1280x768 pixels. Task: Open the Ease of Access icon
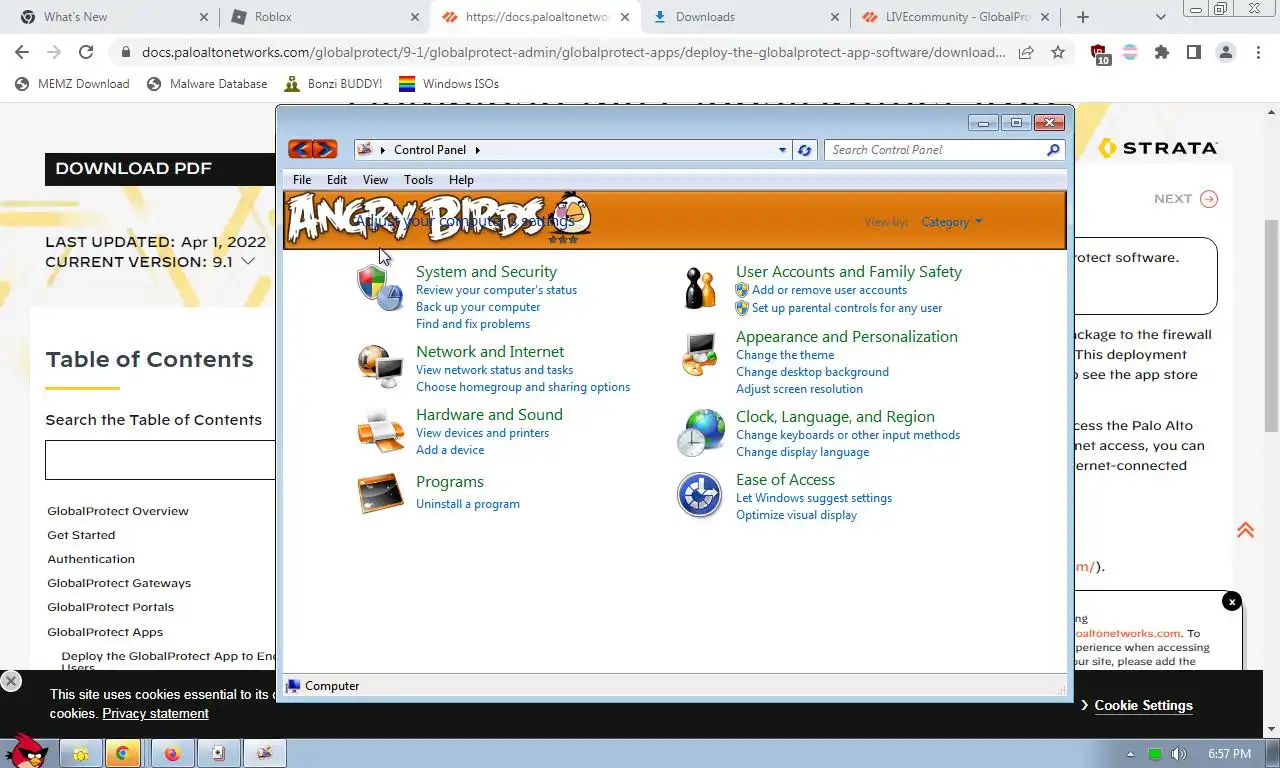coord(700,495)
